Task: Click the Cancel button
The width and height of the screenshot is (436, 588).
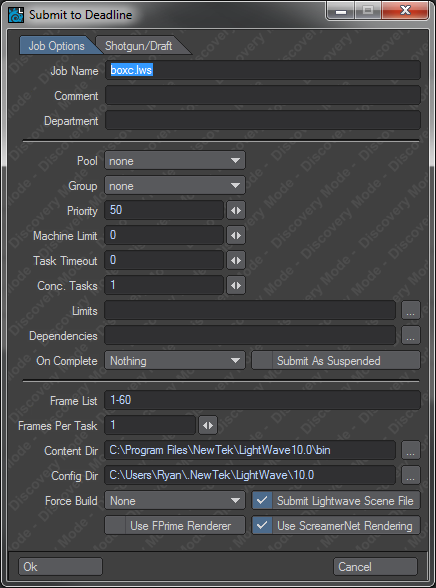Action: [x=375, y=567]
